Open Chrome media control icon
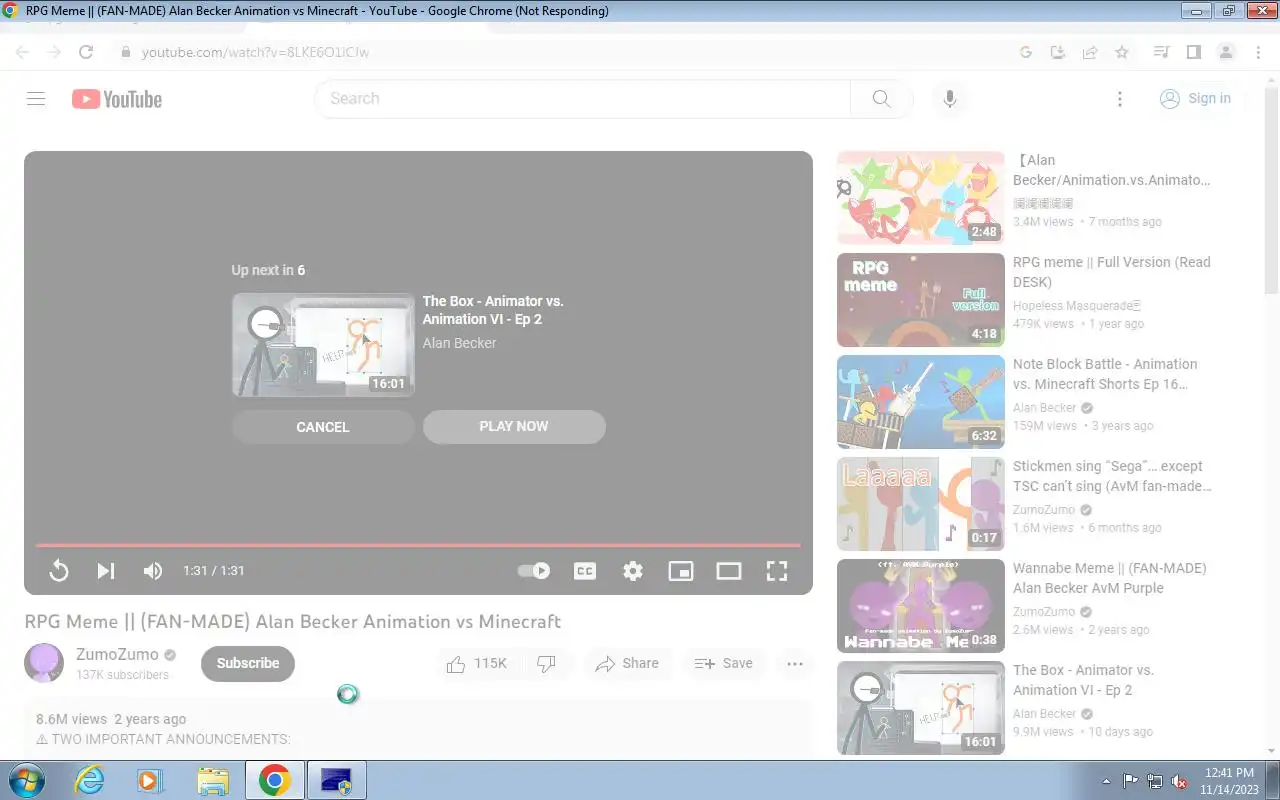Image resolution: width=1280 pixels, height=800 pixels. click(1161, 52)
